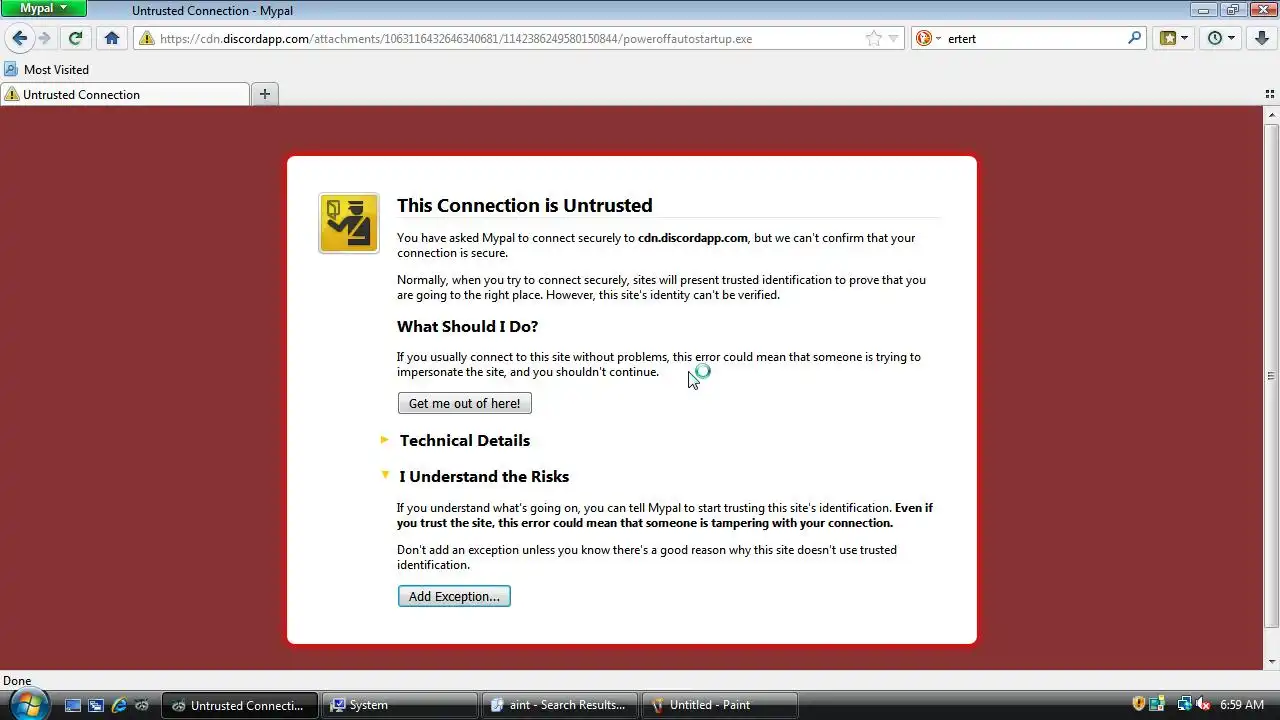Click the magnifier search icon

pos(1134,38)
